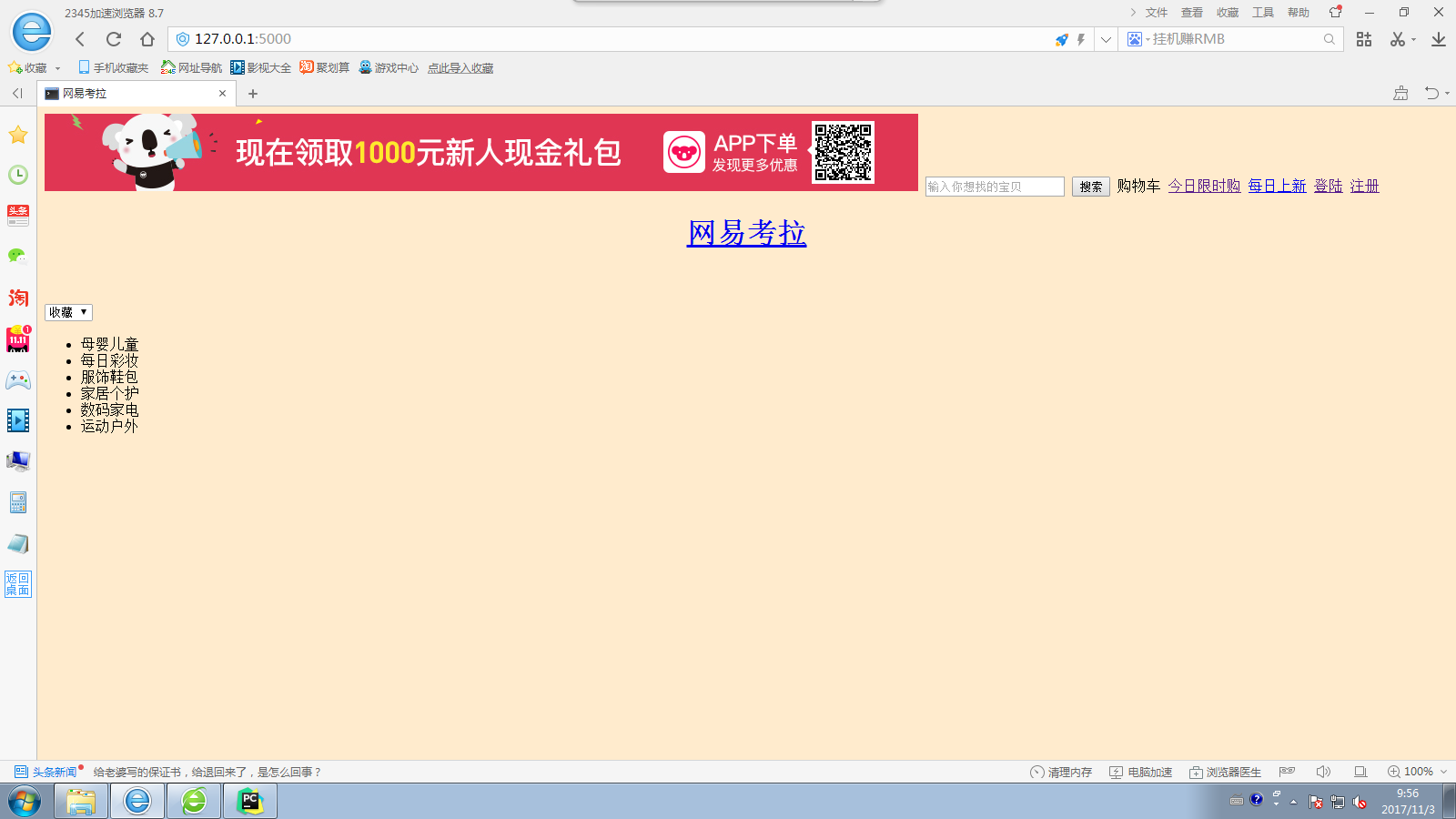Open sidebar game controller icon
The image size is (1456, 819).
pos(18,379)
